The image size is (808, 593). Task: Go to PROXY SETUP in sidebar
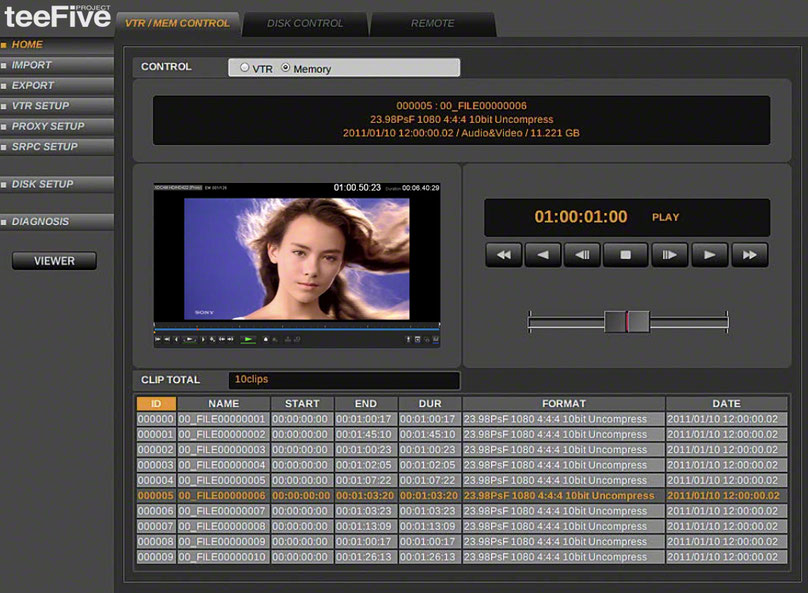tap(48, 126)
